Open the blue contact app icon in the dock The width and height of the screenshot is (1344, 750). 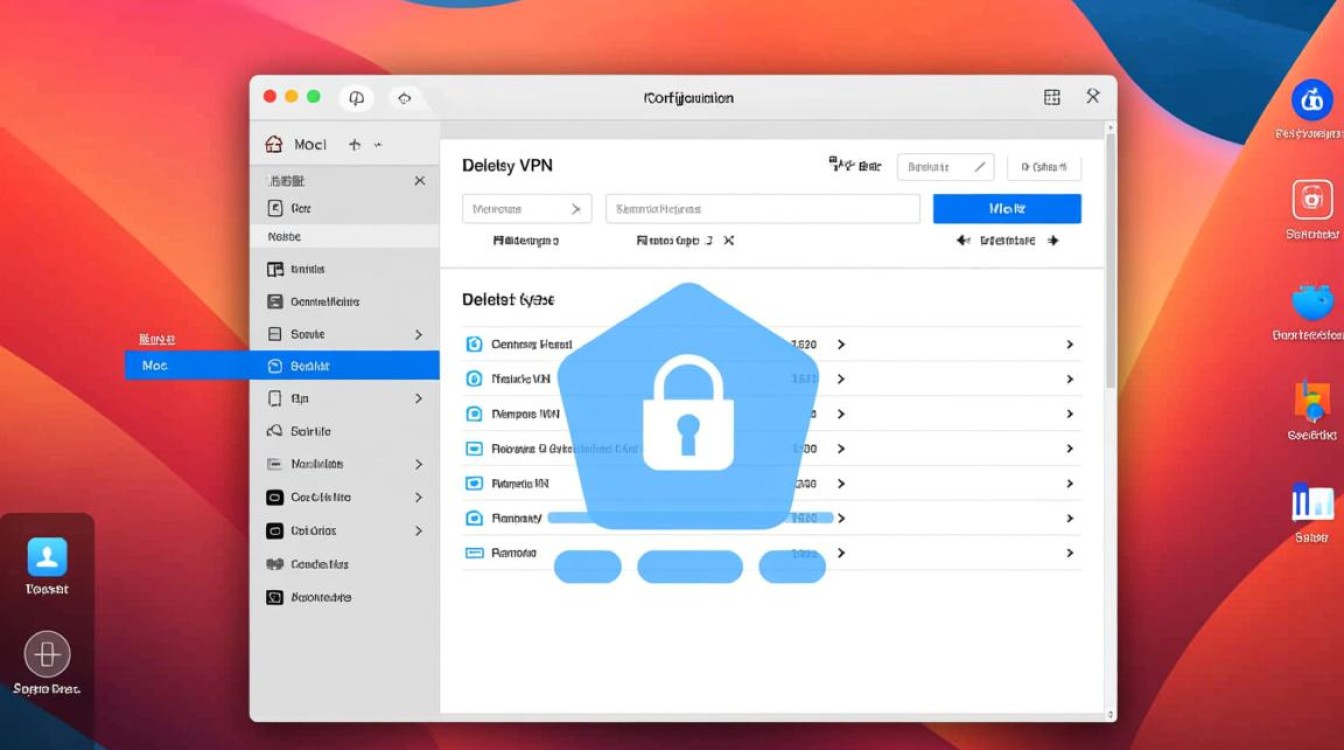tap(47, 557)
